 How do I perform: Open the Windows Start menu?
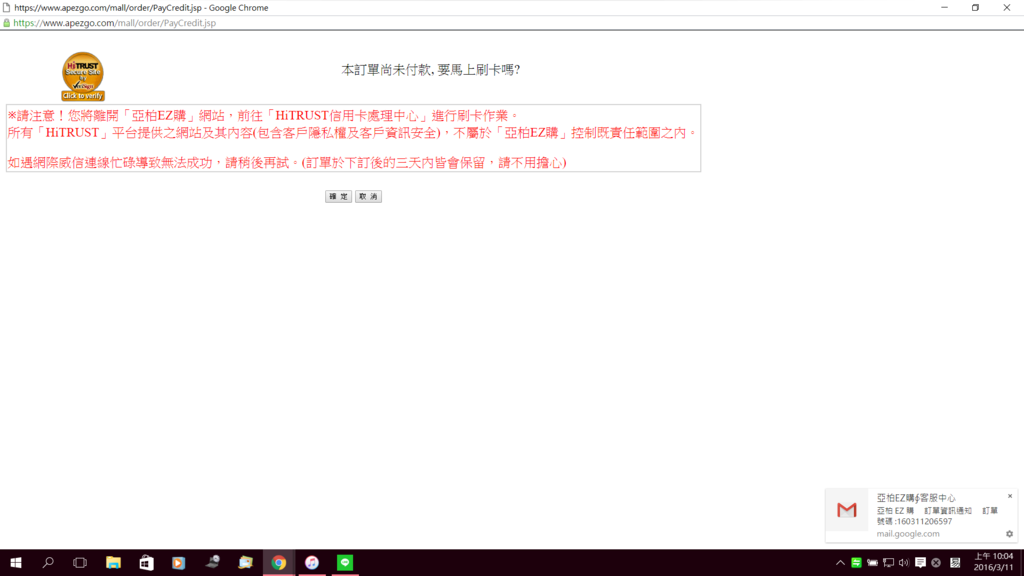pos(16,562)
